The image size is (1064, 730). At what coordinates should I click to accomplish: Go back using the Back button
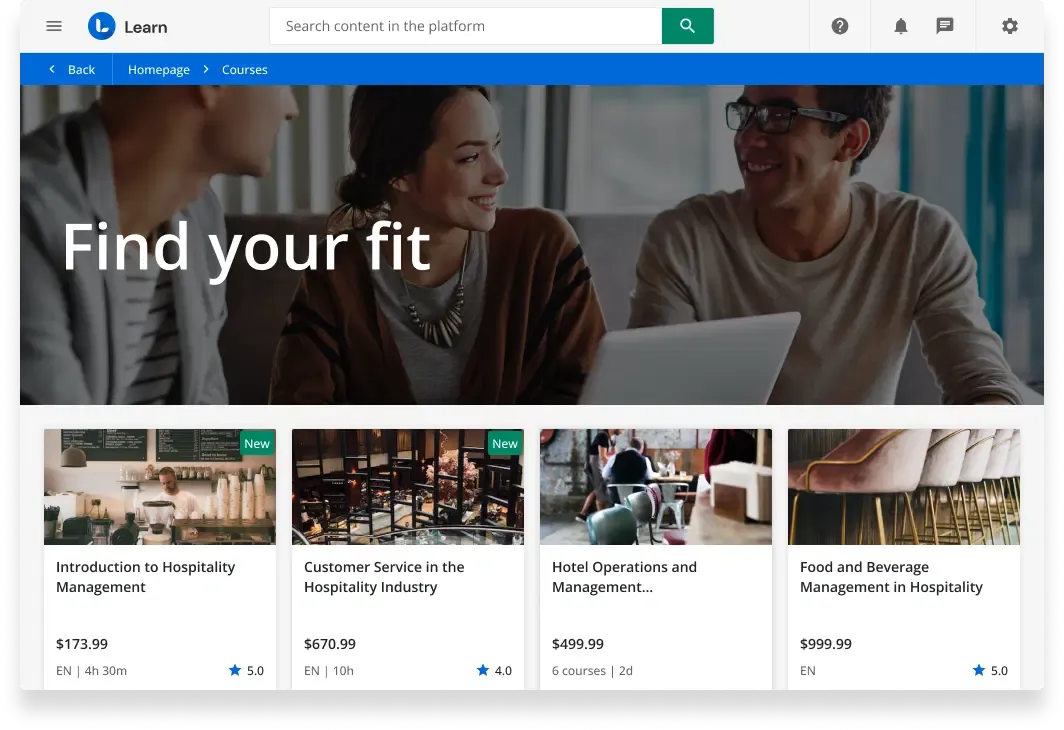[72, 70]
